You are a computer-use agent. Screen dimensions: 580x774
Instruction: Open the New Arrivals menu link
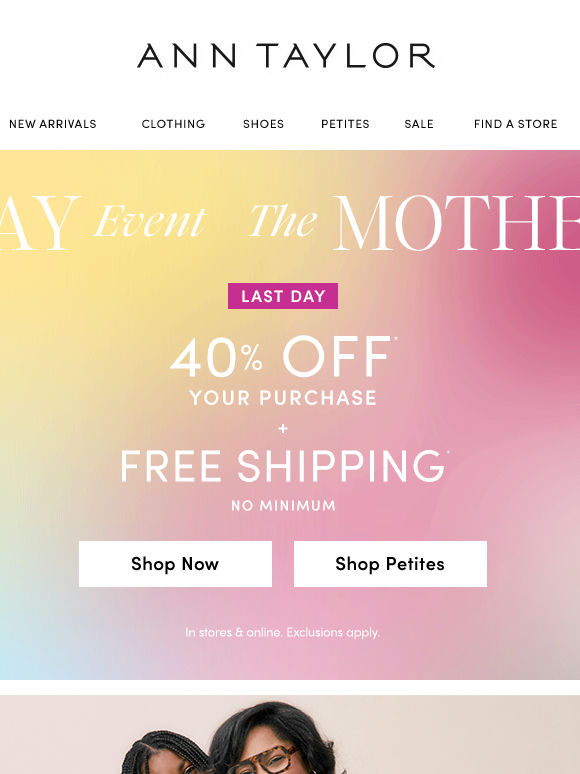(x=53, y=124)
